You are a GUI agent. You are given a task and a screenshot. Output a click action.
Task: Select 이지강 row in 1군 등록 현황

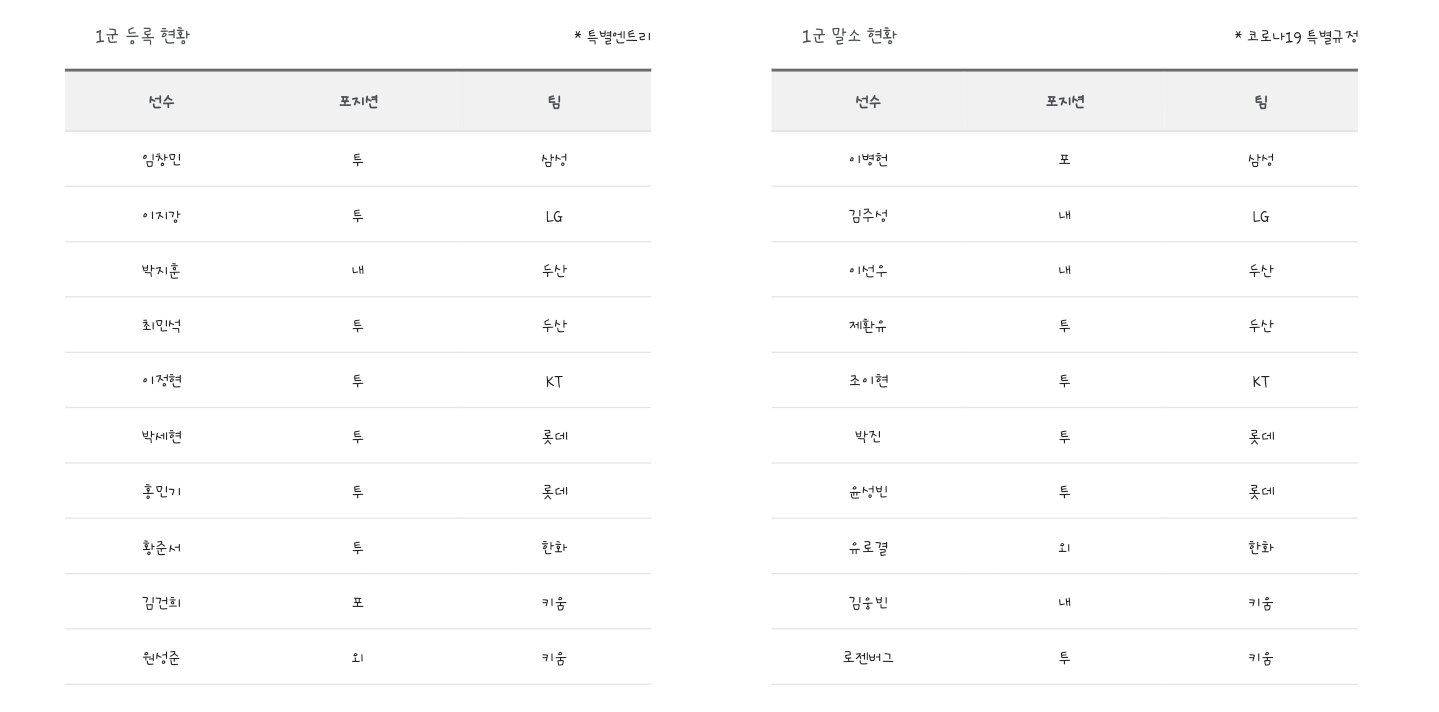358,215
